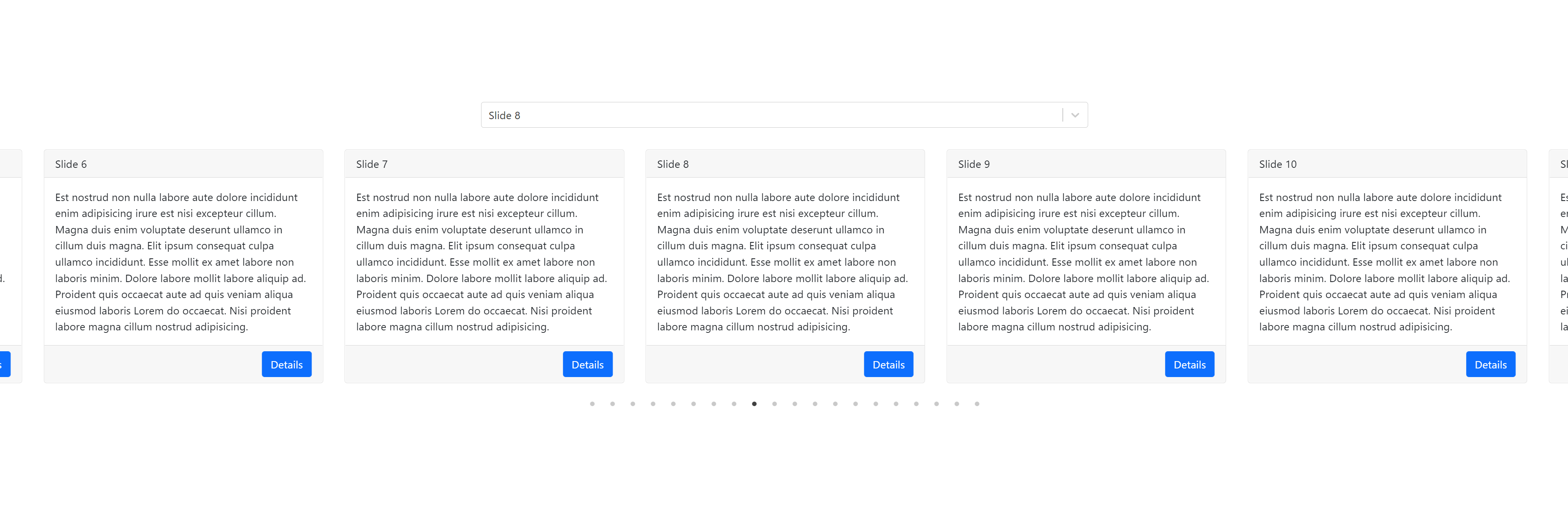Click the Slide 6 card header
This screenshot has width=1568, height=506.
183,164
